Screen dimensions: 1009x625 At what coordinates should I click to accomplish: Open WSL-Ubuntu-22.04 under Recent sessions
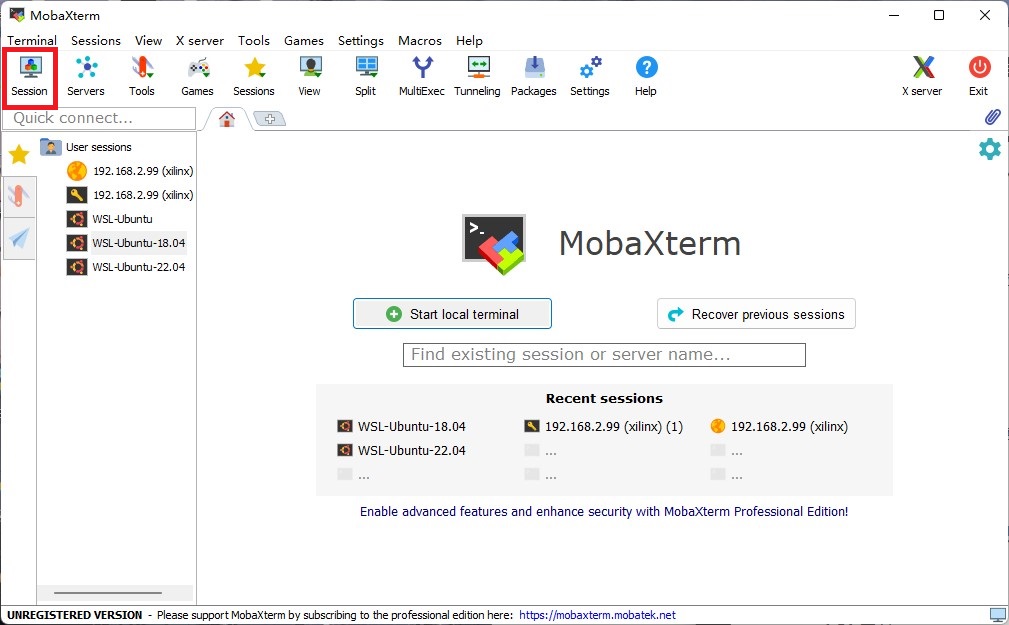tap(402, 451)
